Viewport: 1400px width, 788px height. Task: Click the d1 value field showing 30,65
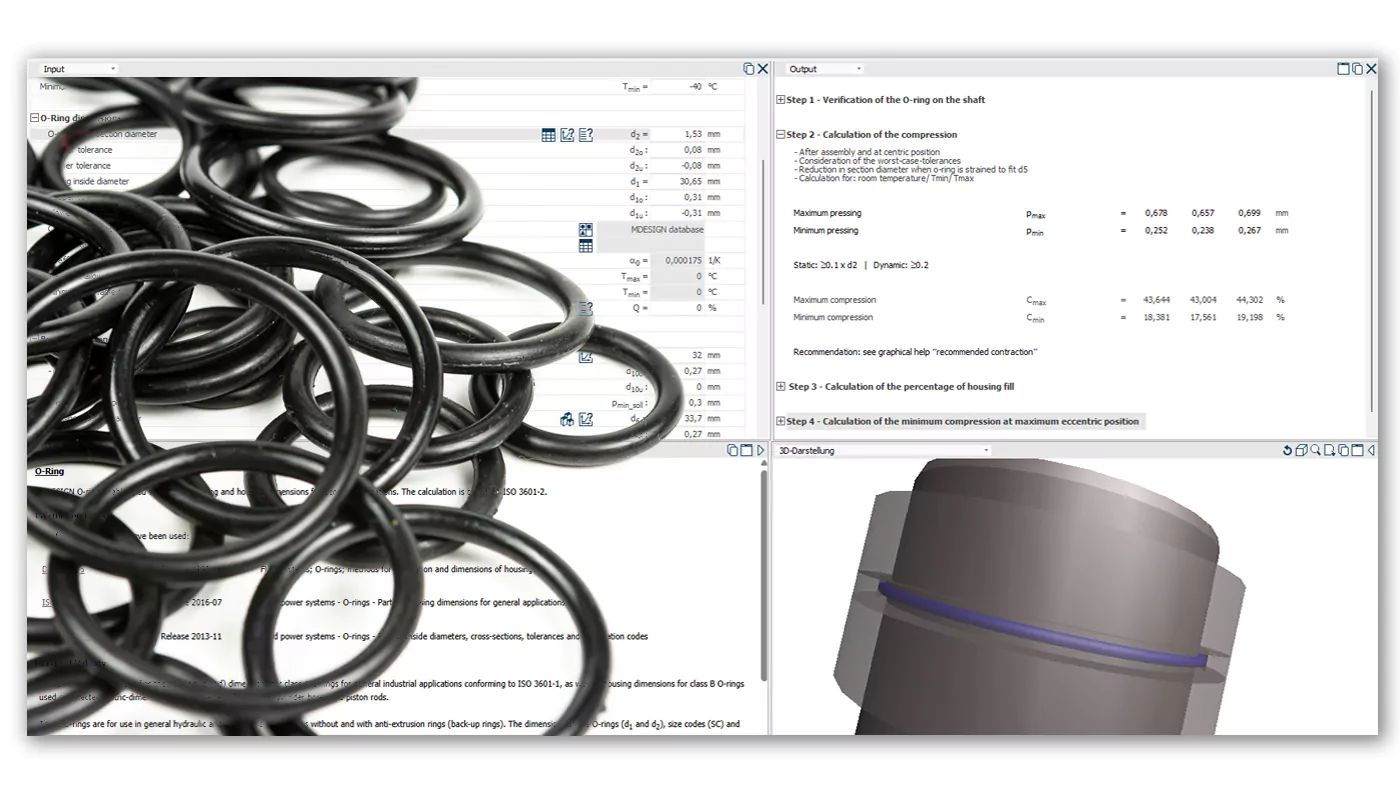[x=678, y=182]
